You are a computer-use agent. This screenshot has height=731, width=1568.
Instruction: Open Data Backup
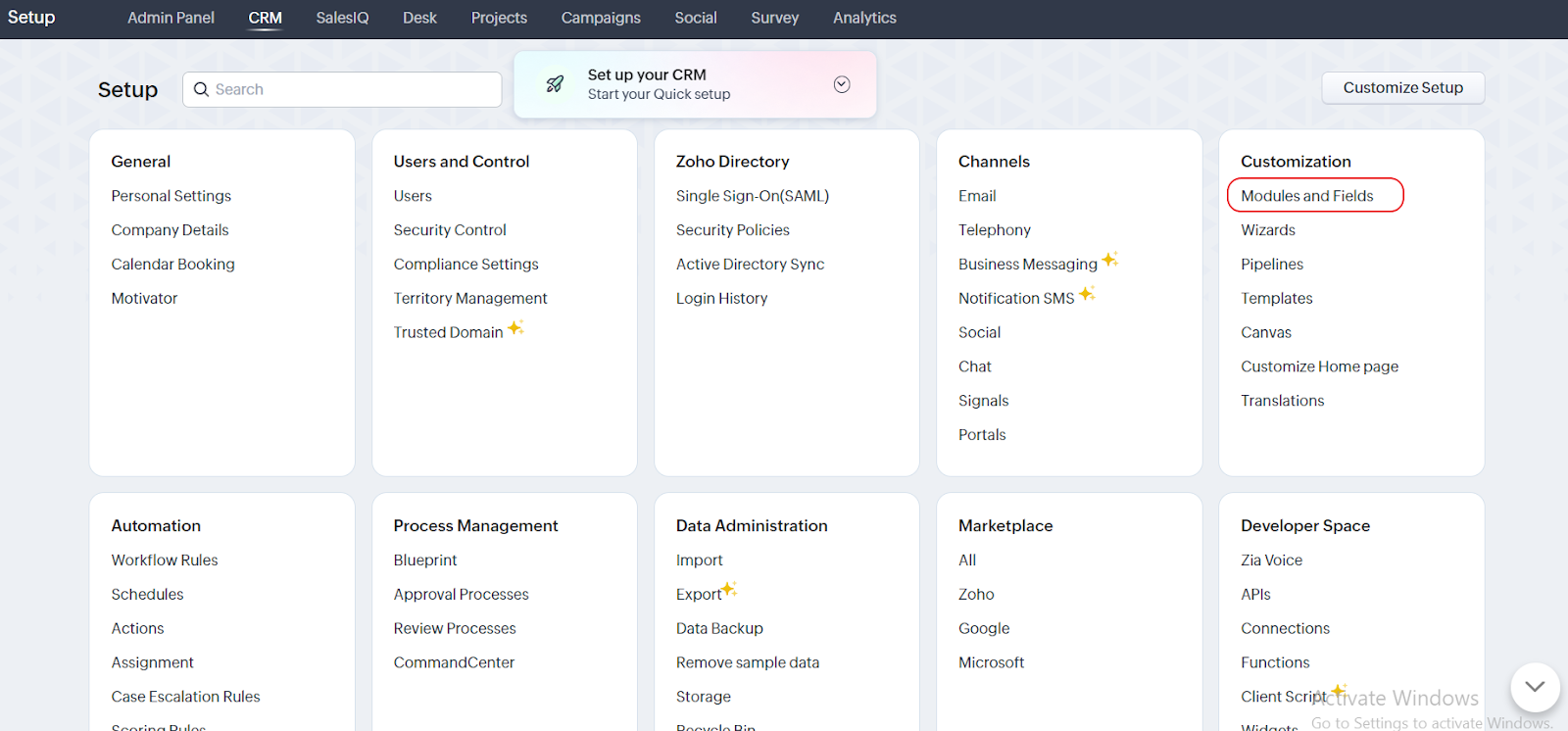719,629
